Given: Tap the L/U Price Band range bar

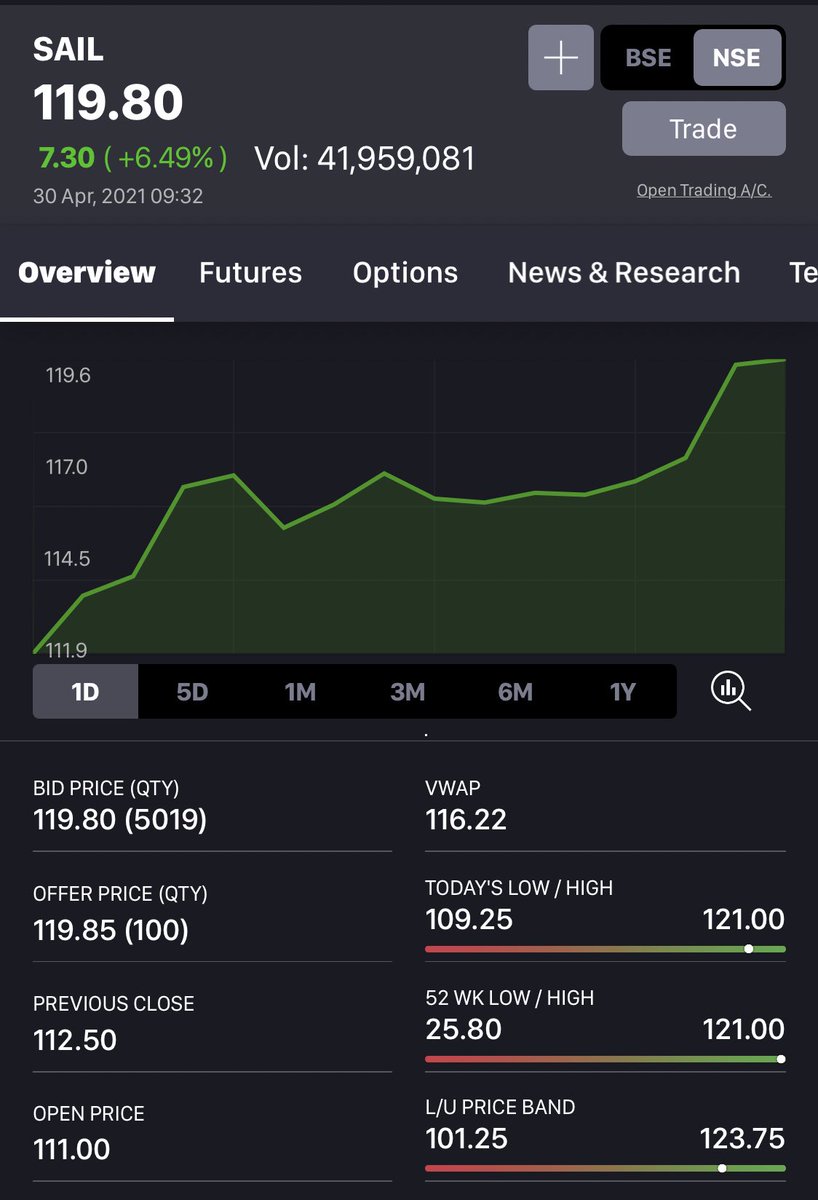Looking at the screenshot, I should [x=605, y=1168].
